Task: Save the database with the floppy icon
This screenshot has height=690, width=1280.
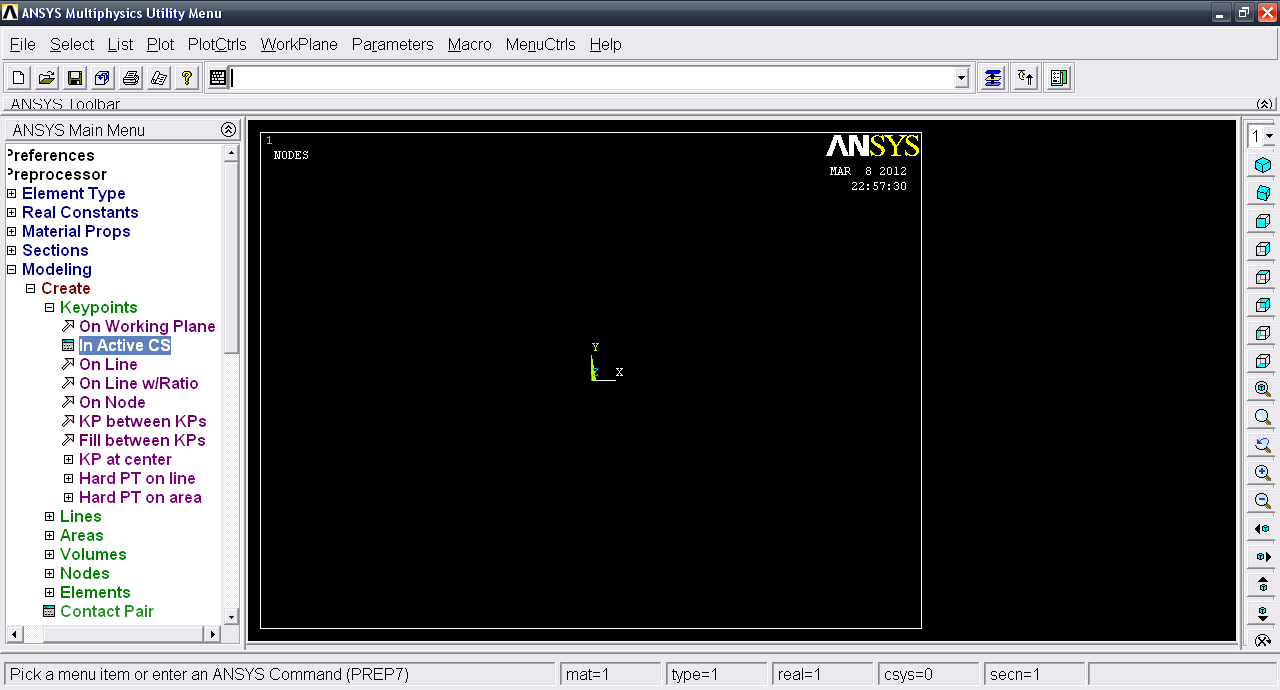Action: [74, 78]
